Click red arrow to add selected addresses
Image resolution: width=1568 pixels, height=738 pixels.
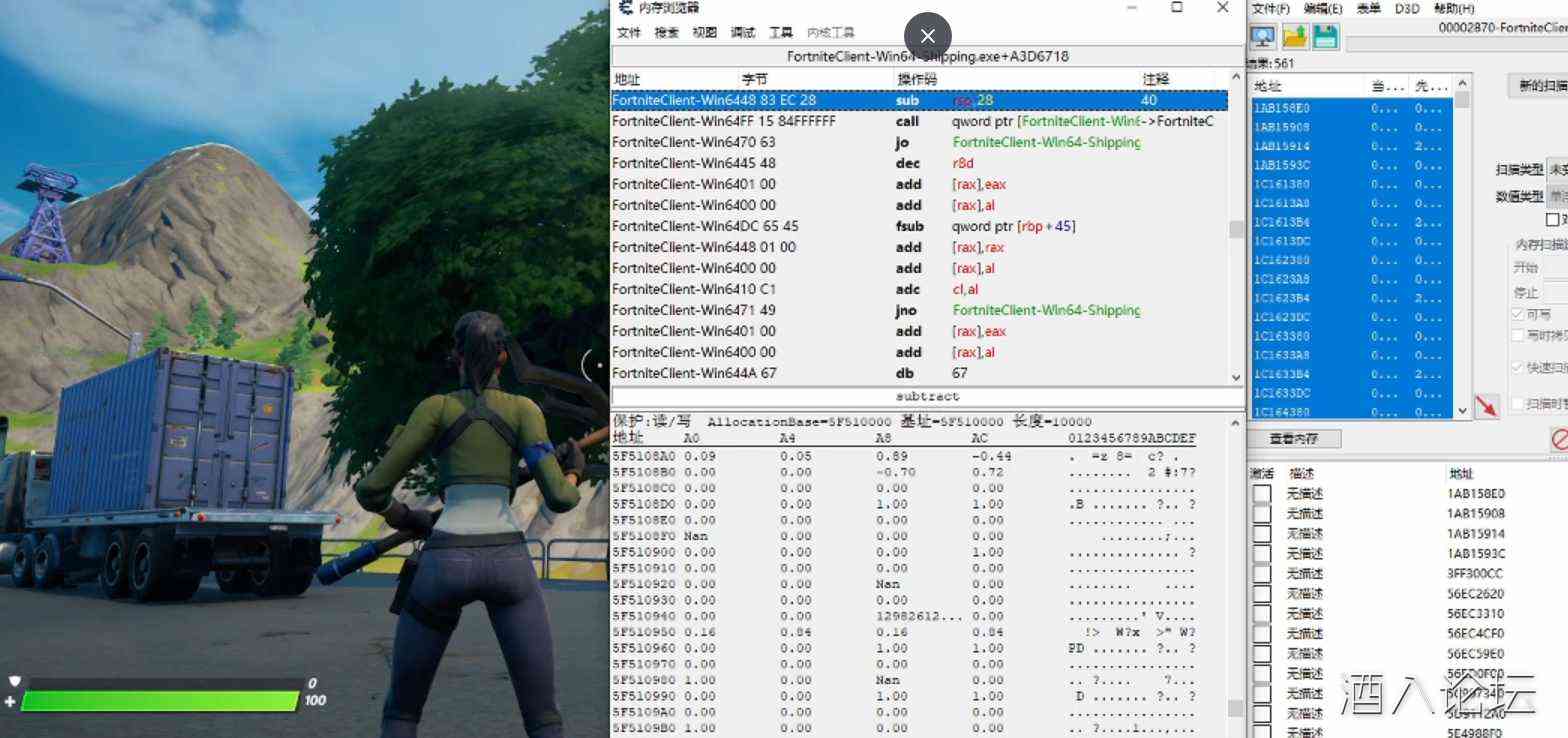1486,406
